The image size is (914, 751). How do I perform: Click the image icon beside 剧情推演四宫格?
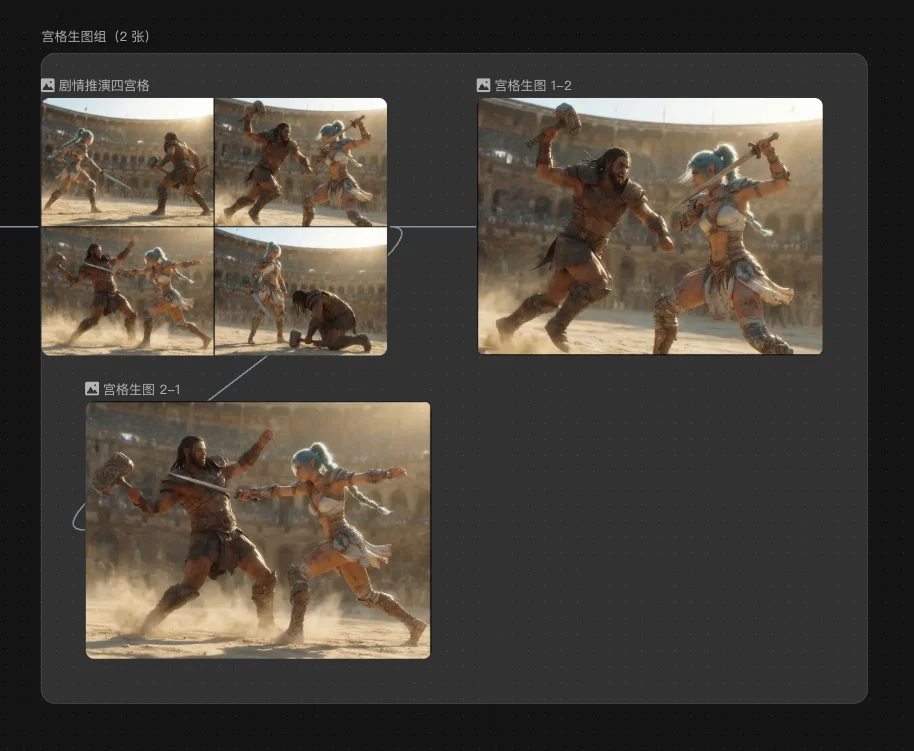[x=48, y=86]
